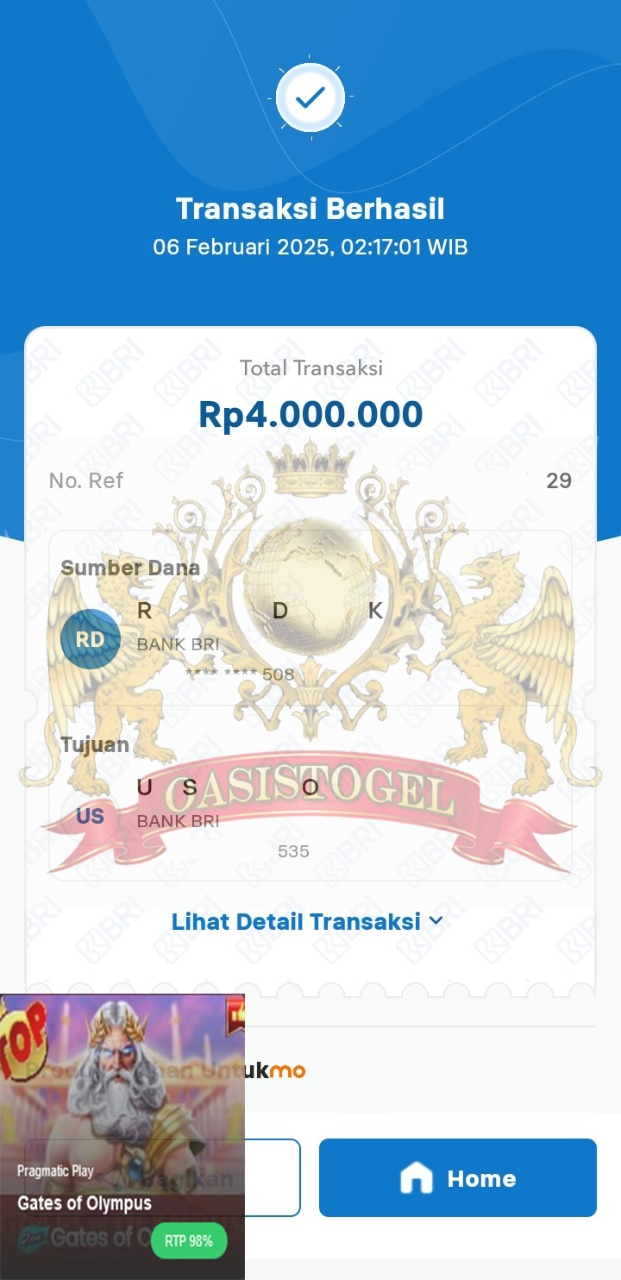Tap the house icon on the Home button
Viewport: 621px width, 1280px height.
pos(416,1178)
